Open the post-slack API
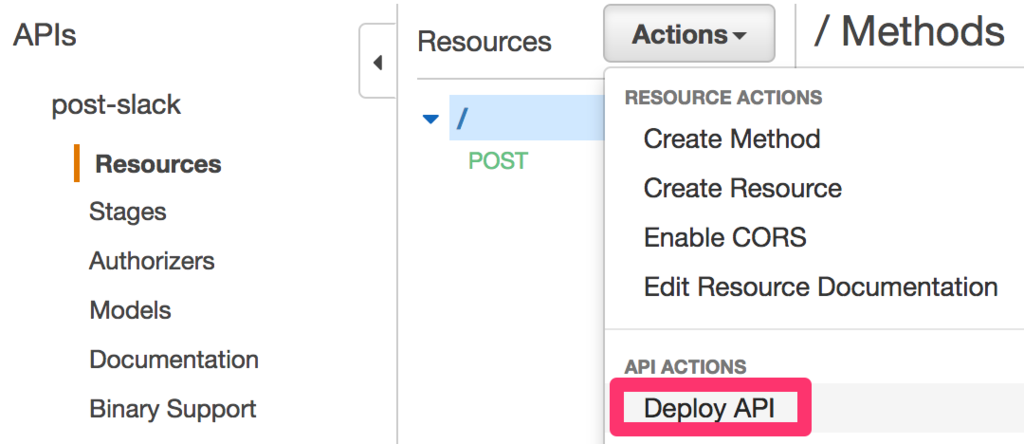The height and width of the screenshot is (444, 1024). [x=116, y=104]
